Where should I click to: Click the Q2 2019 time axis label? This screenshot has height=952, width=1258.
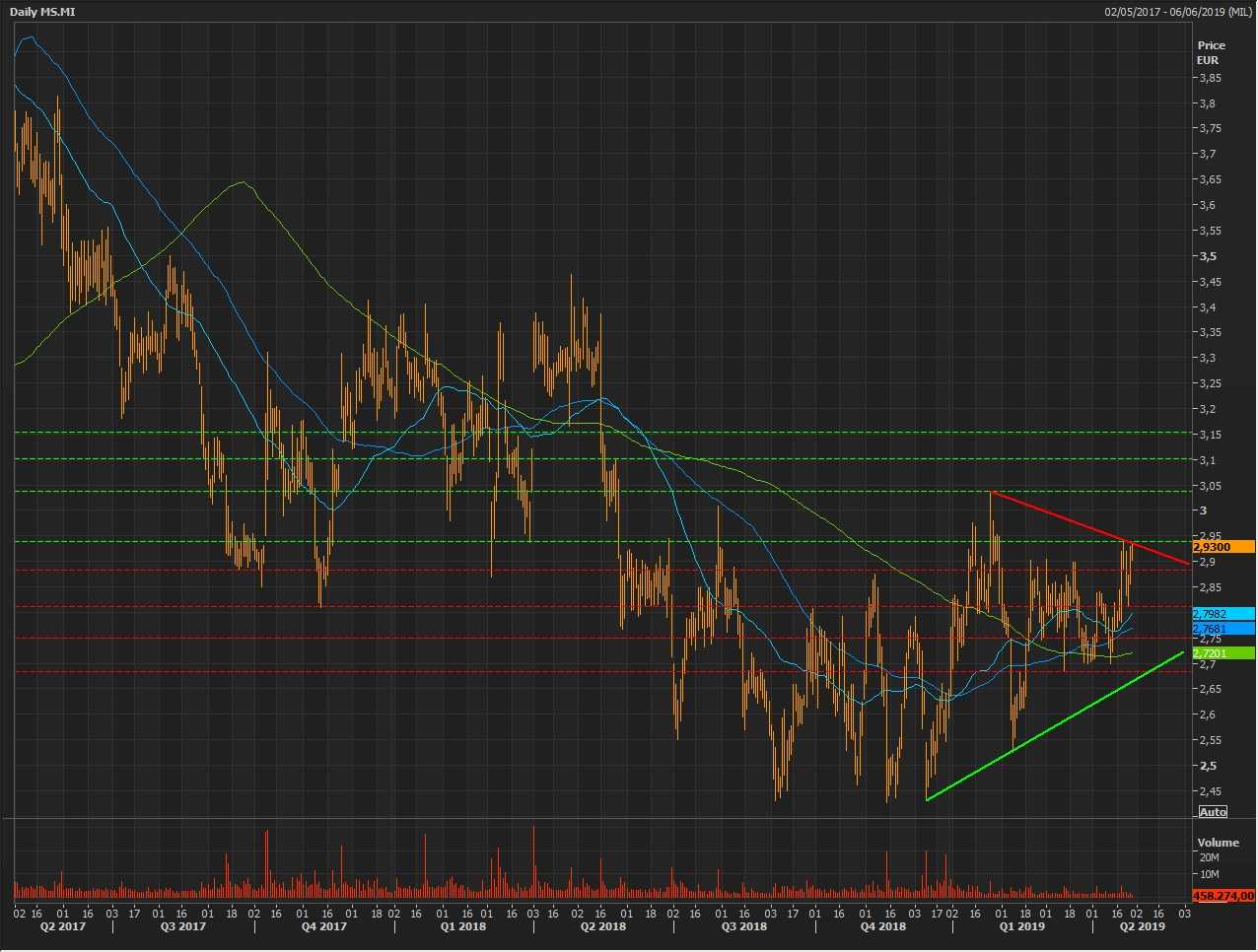pos(1141,926)
